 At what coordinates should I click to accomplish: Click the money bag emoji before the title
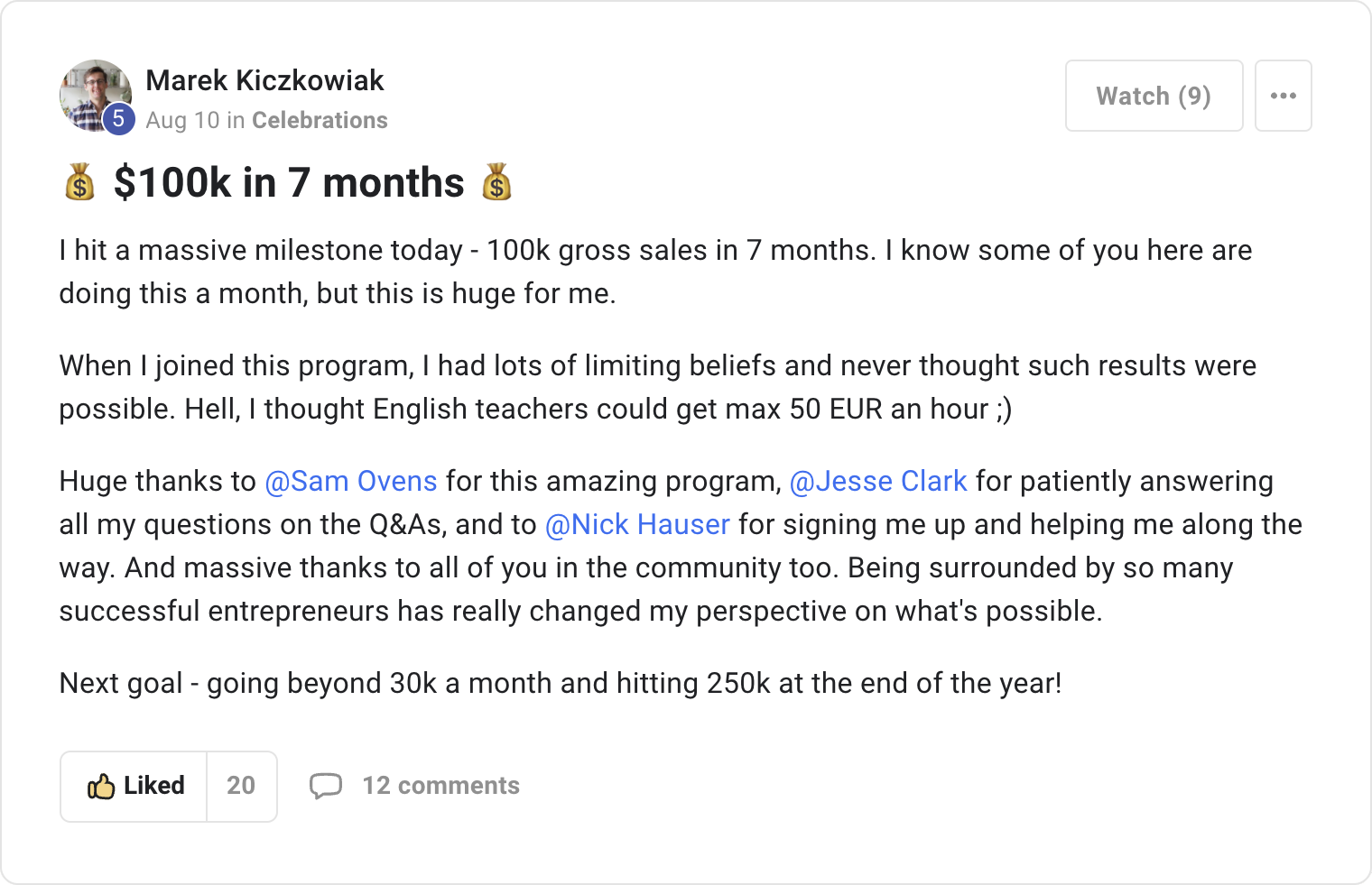click(x=80, y=182)
